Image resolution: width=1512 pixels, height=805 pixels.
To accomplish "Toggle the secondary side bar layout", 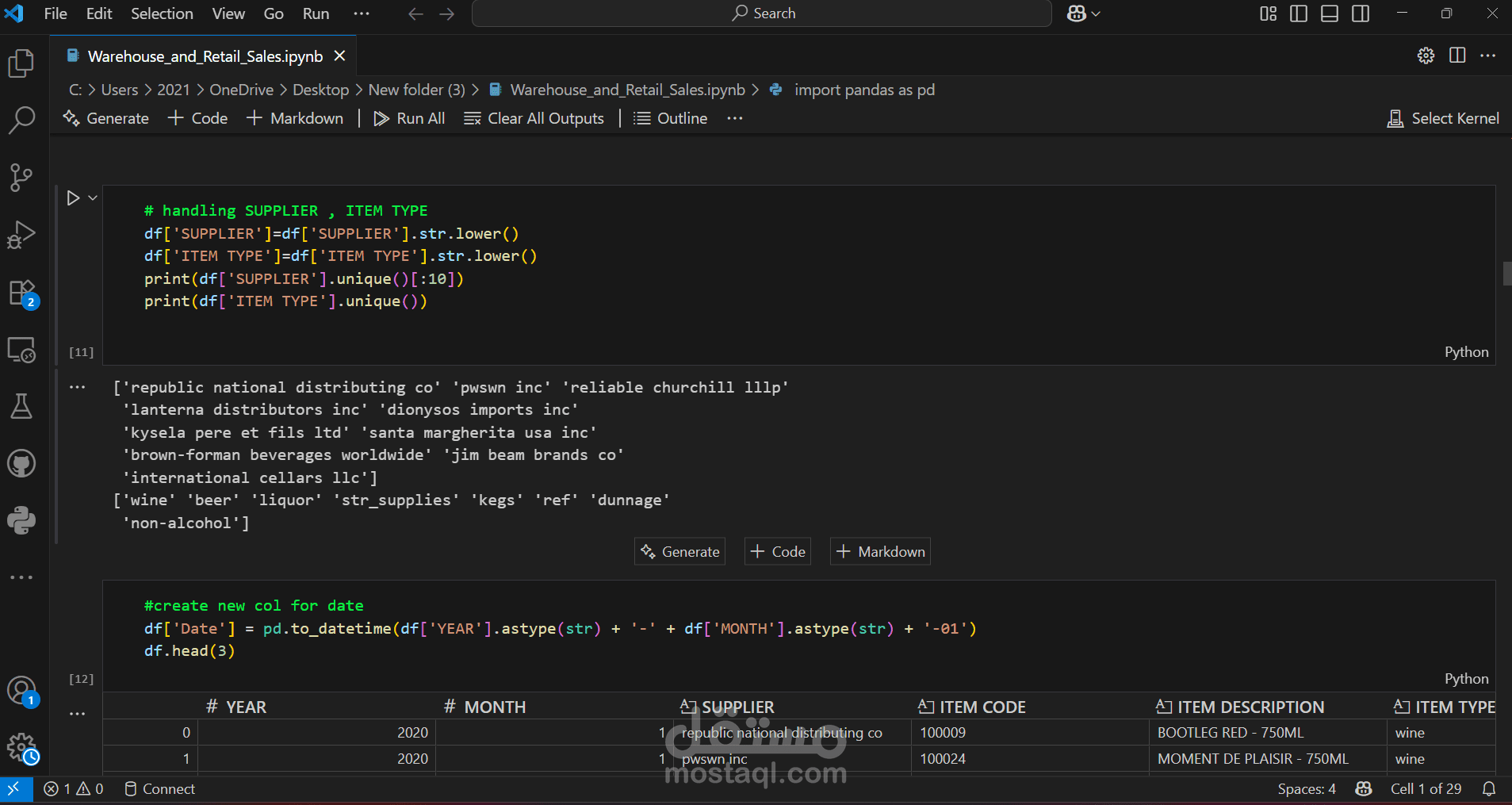I will coord(1361,13).
